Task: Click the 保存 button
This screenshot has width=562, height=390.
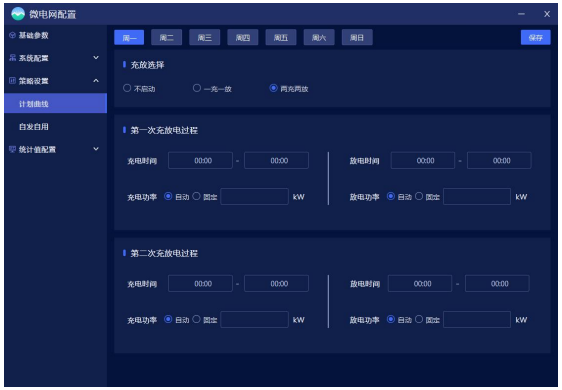Action: point(535,37)
